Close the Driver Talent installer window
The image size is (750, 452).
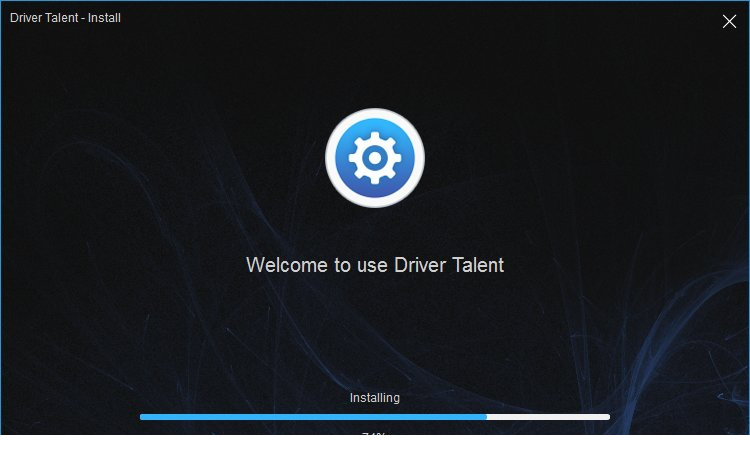pyautogui.click(x=729, y=21)
